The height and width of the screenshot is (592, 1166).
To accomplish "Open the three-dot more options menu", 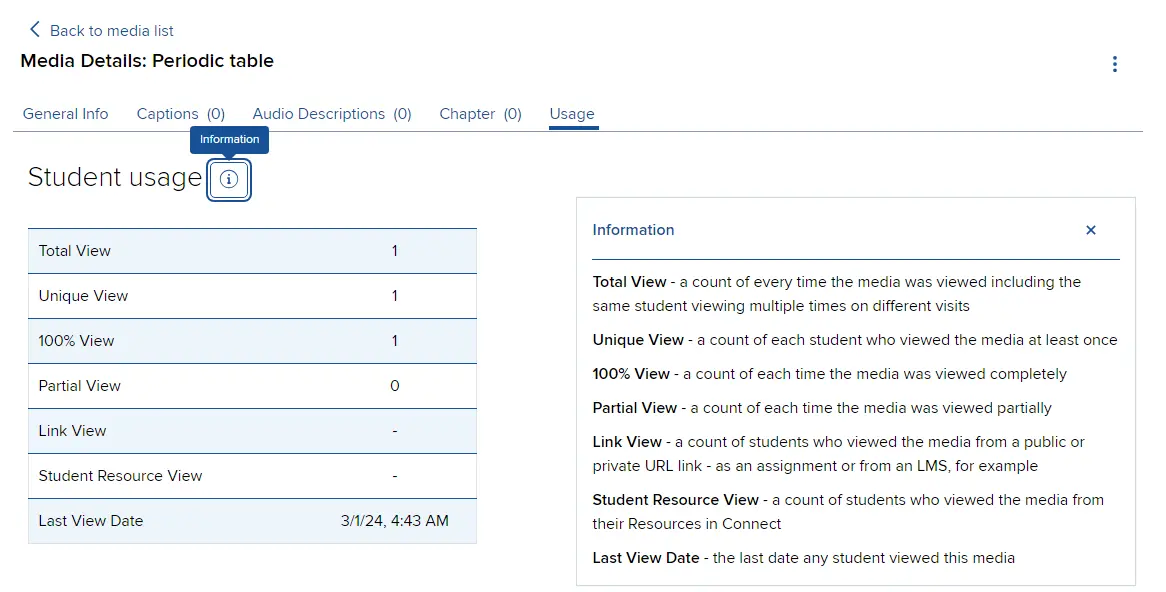I will pyautogui.click(x=1114, y=64).
